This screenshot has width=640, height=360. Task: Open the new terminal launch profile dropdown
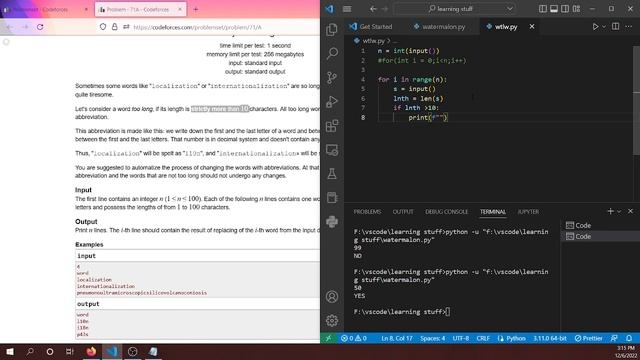[619, 211]
